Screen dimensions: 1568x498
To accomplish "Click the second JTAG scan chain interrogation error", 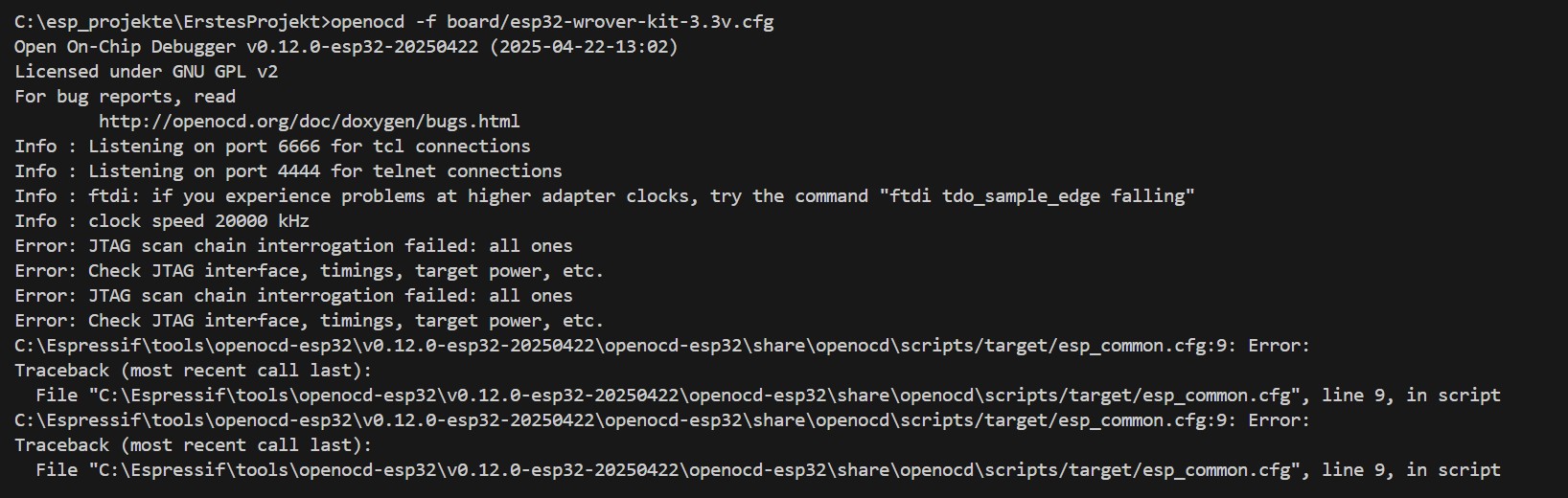I will pyautogui.click(x=293, y=296).
